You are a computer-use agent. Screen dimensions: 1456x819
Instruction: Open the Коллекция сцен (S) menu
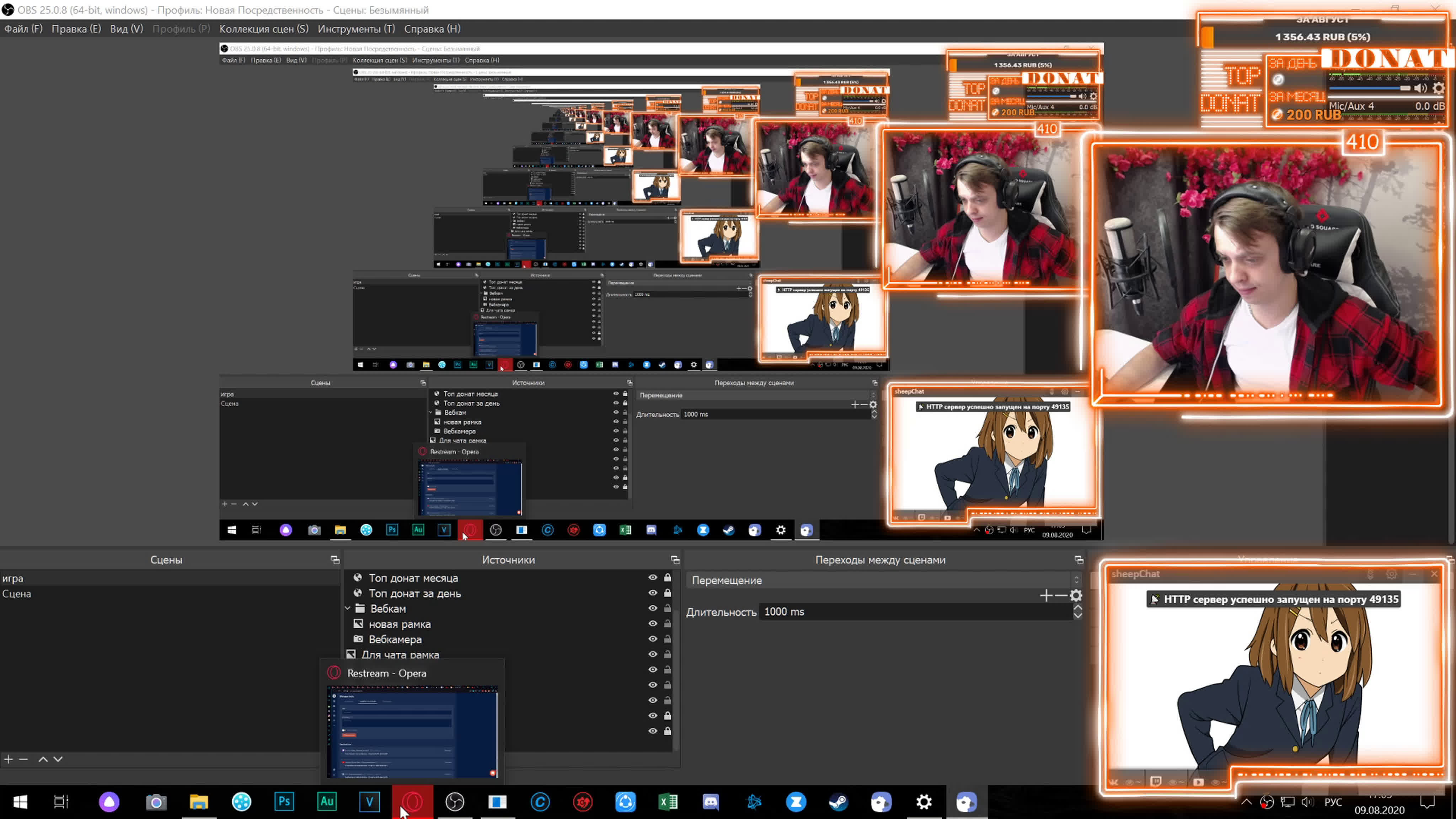264,29
